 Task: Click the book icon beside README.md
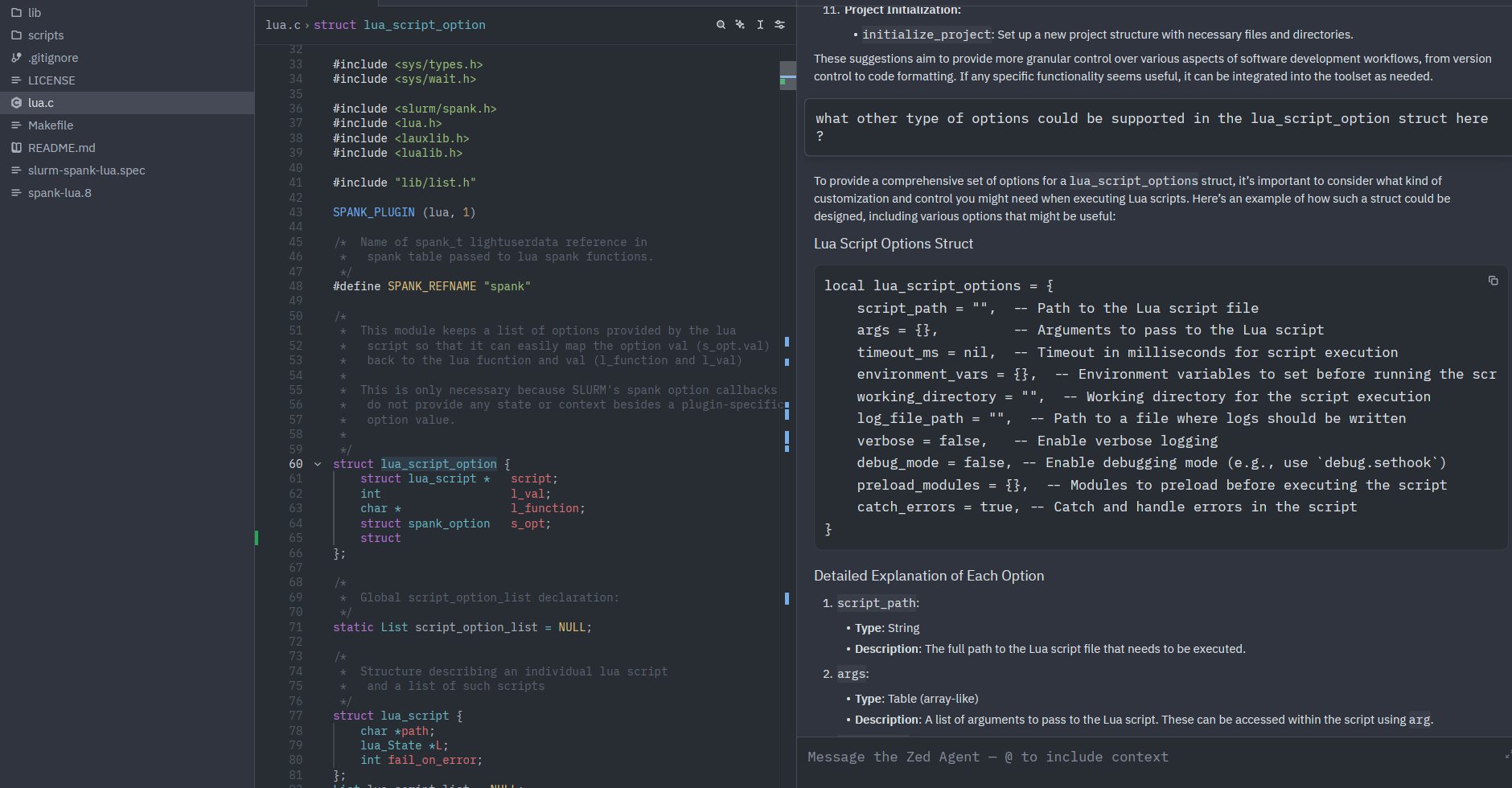[16, 148]
